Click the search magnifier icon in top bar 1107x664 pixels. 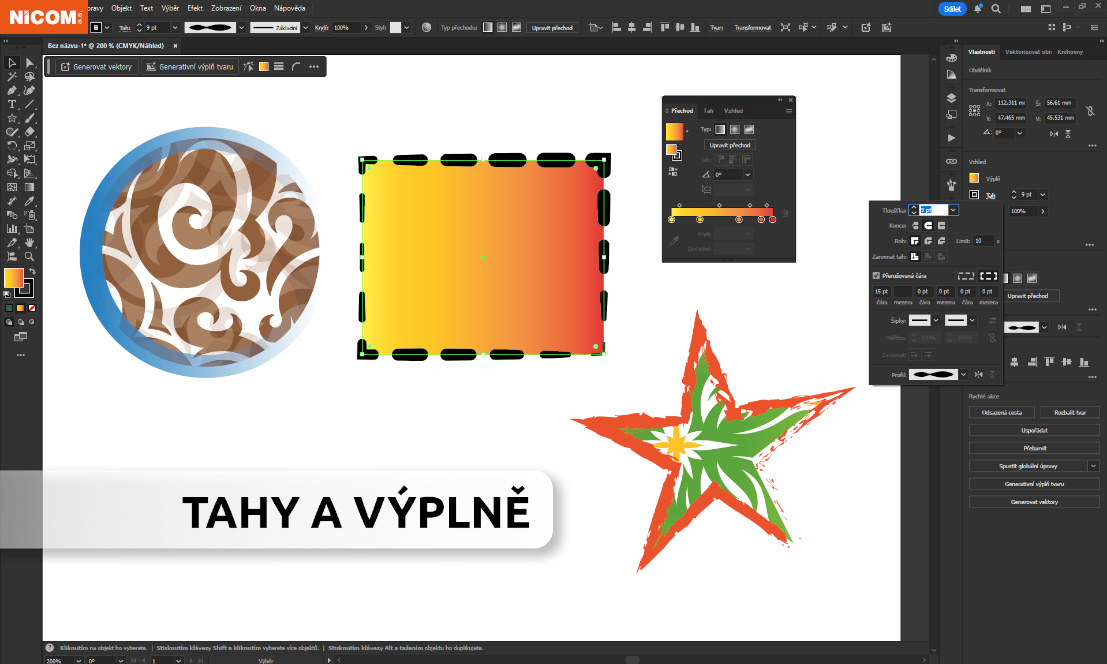[x=996, y=8]
